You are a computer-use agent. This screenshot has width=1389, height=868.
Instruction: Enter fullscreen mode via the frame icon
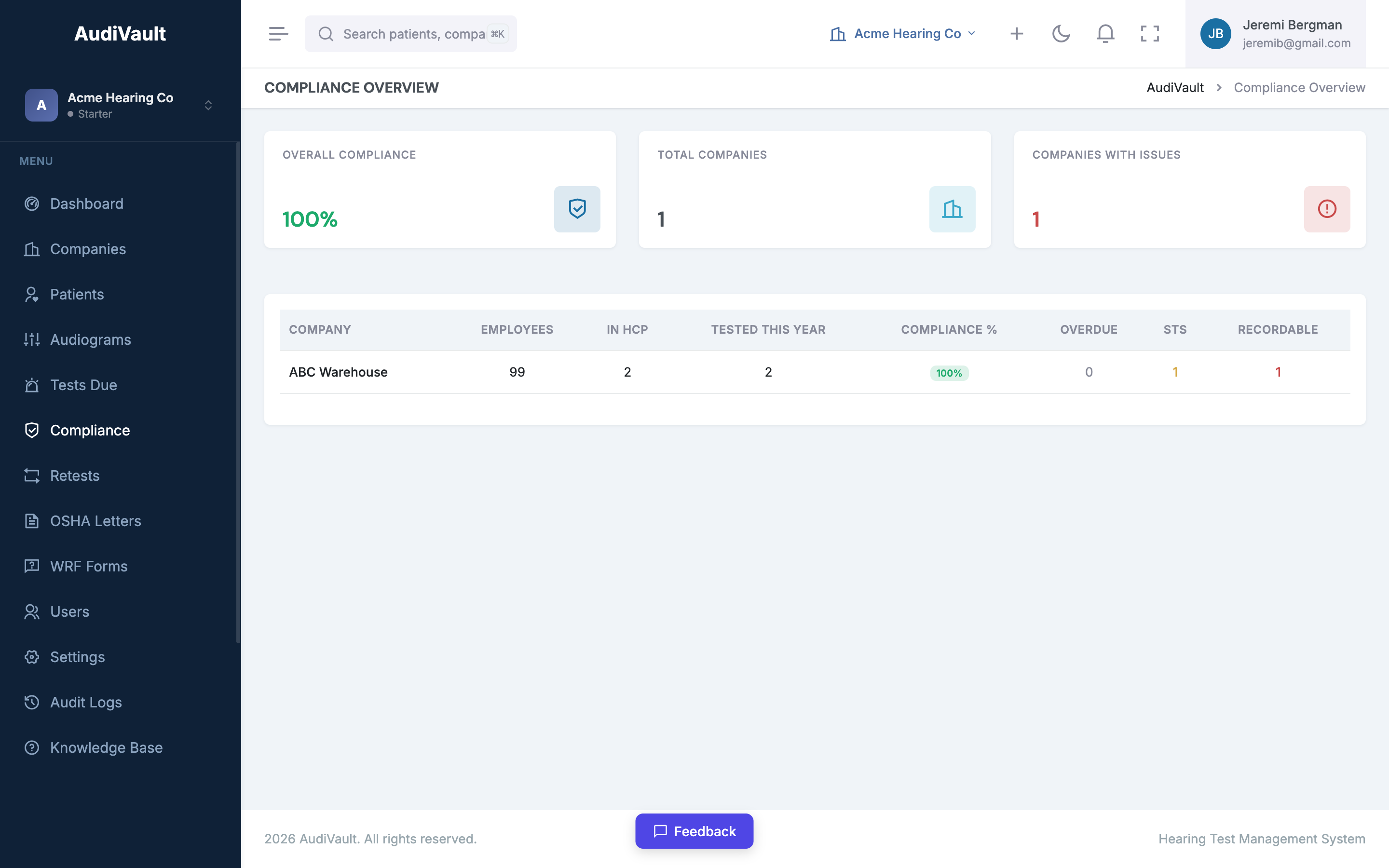click(1150, 34)
